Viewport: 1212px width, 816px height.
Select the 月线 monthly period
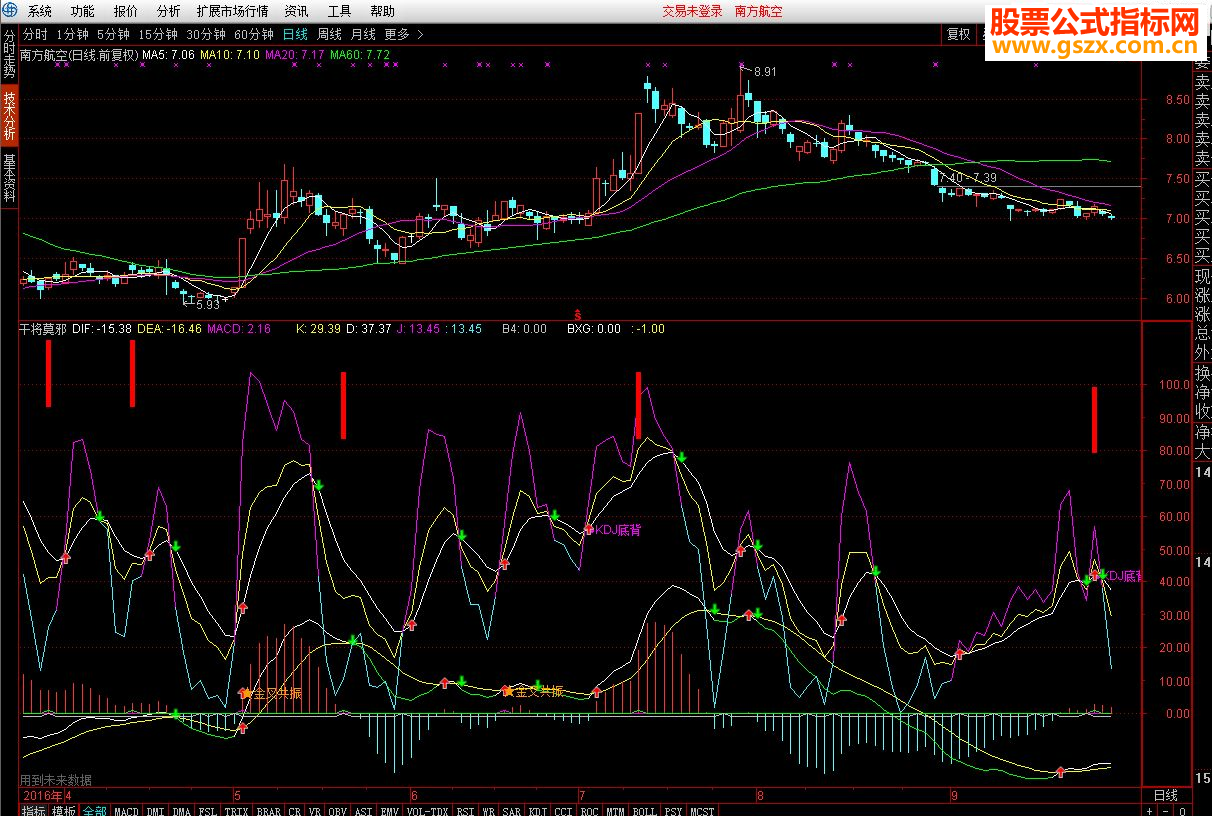363,34
